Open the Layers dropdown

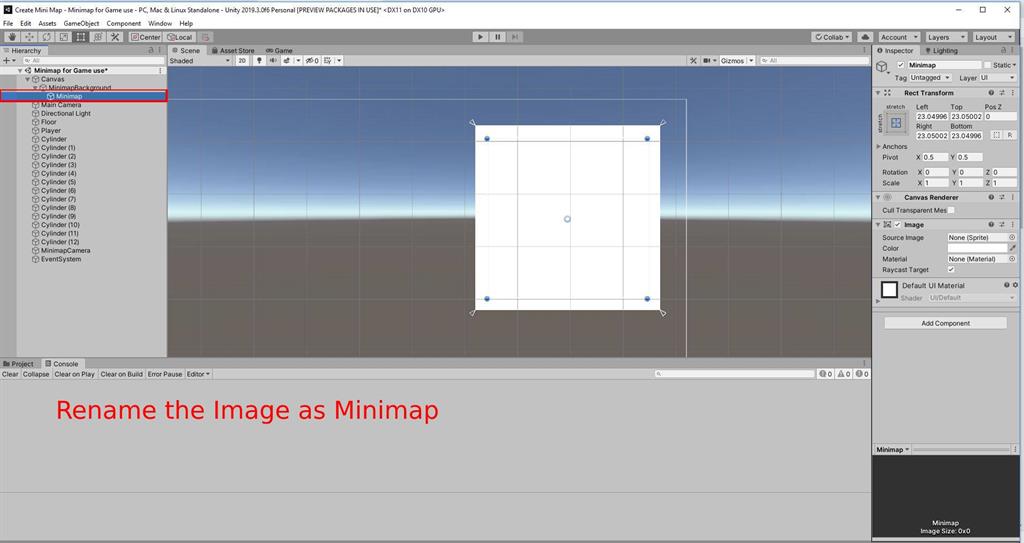pos(946,37)
